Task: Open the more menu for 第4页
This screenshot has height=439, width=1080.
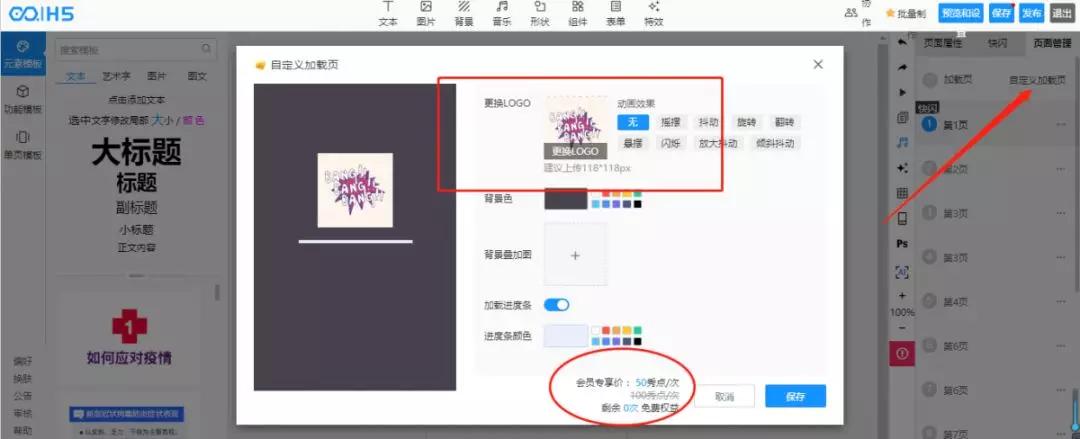Action: [x=1061, y=301]
